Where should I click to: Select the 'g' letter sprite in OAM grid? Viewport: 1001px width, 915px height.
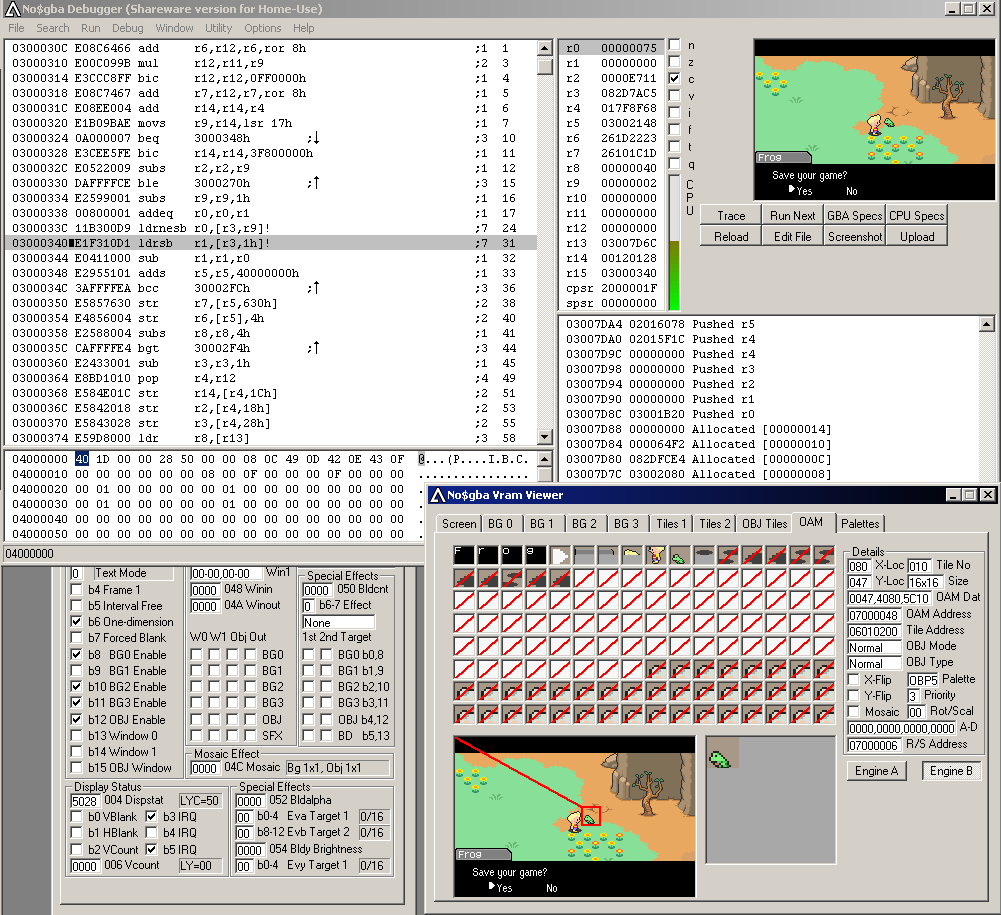pos(536,555)
